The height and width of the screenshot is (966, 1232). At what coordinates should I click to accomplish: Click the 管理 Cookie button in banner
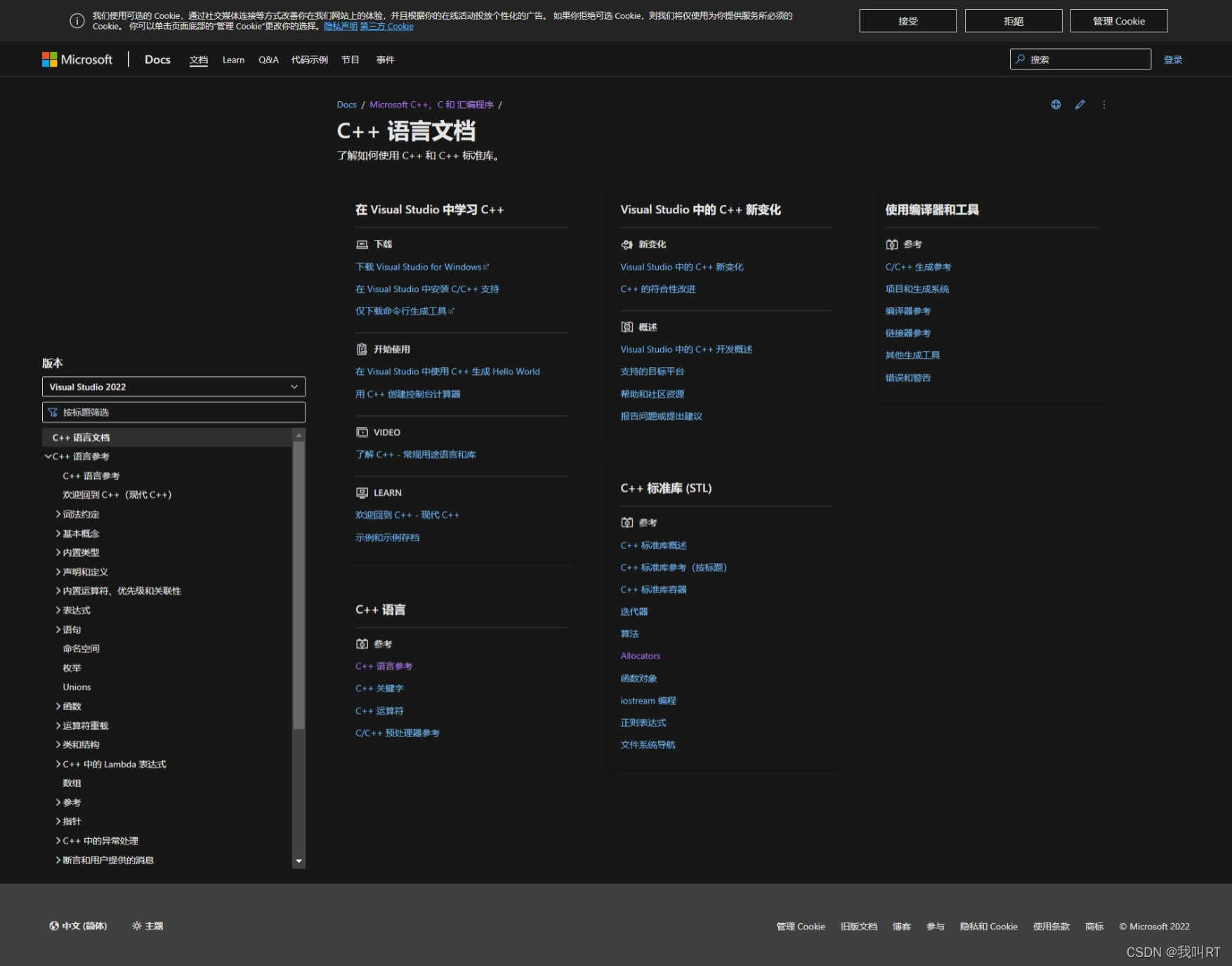click(x=1119, y=21)
